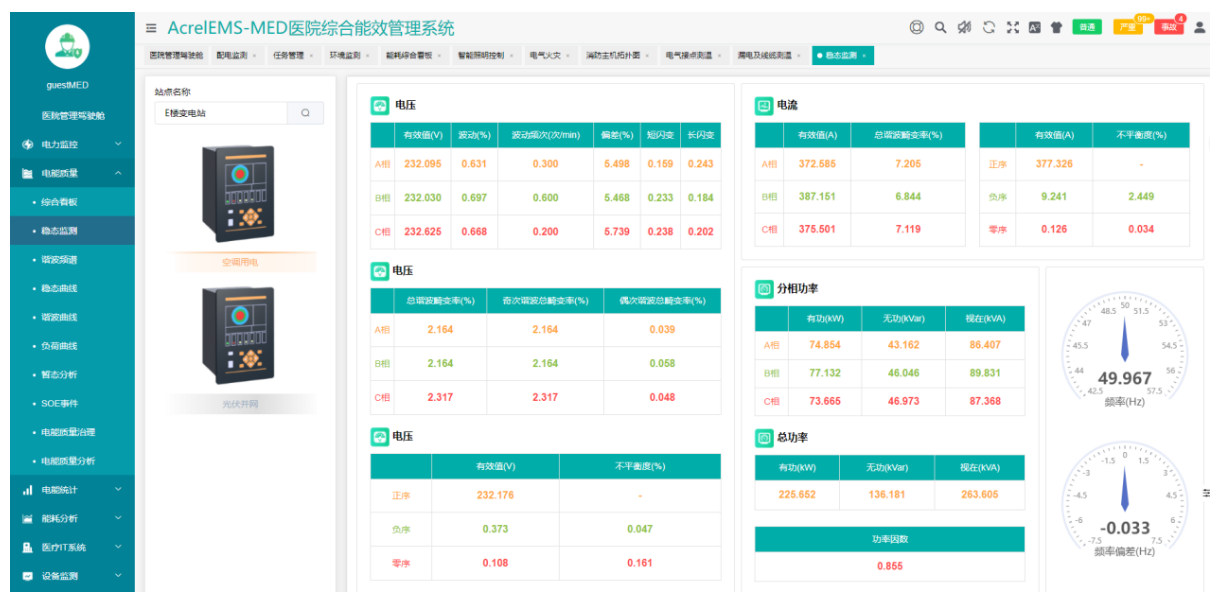Switch to the 电气火灾 tab

[545, 56]
